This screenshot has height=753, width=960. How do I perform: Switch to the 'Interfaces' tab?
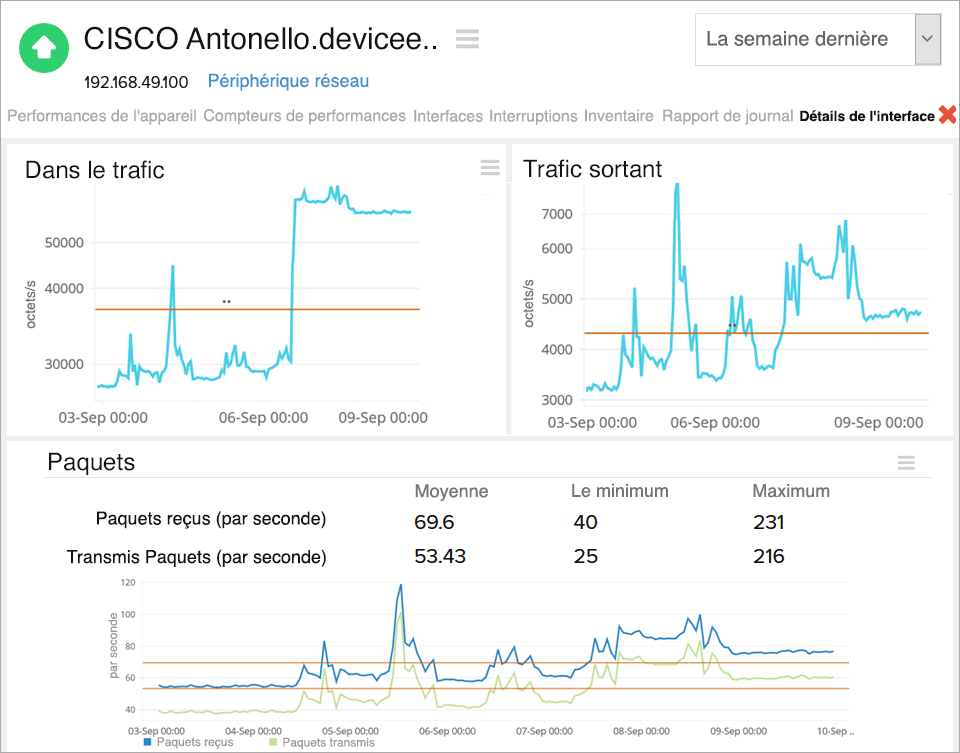(447, 116)
